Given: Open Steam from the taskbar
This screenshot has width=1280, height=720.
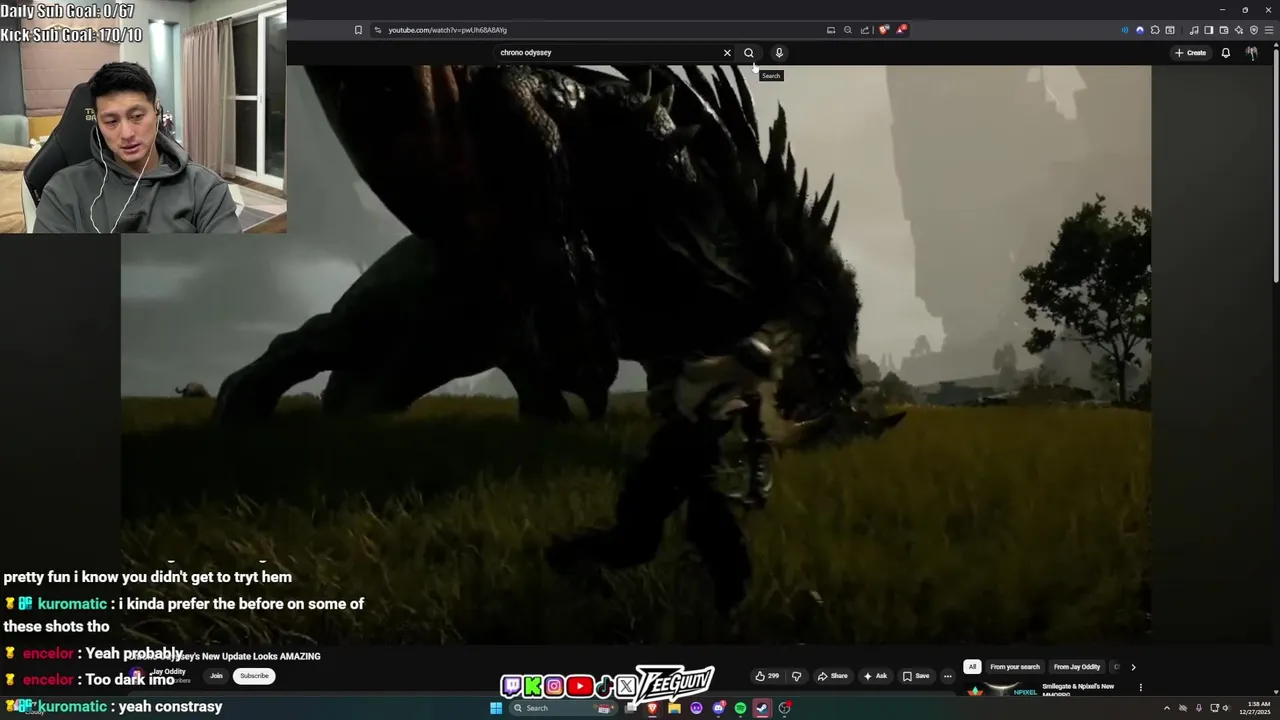Looking at the screenshot, I should click(762, 708).
